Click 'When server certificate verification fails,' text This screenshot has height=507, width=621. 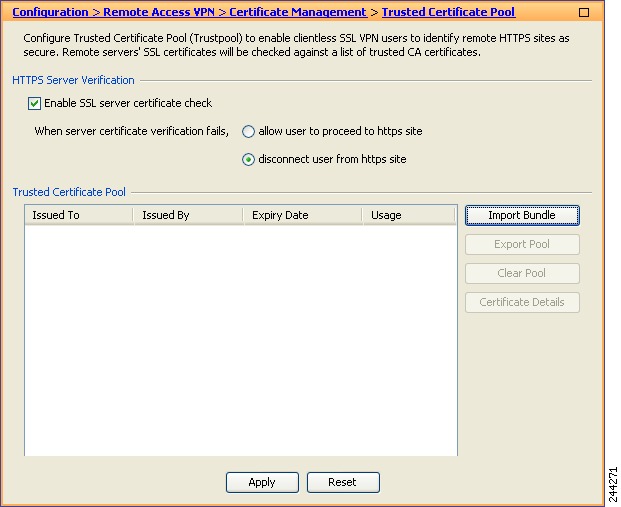(x=131, y=132)
